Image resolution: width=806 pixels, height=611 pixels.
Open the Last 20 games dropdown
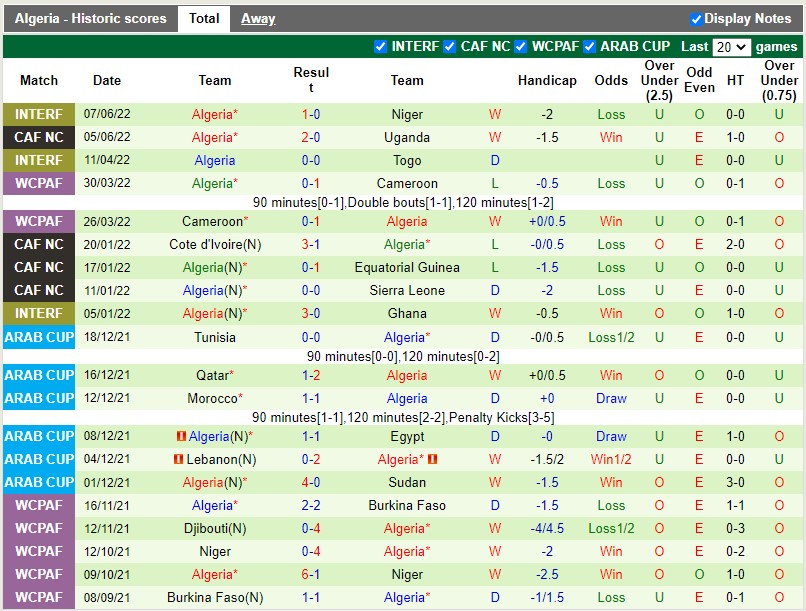[731, 47]
